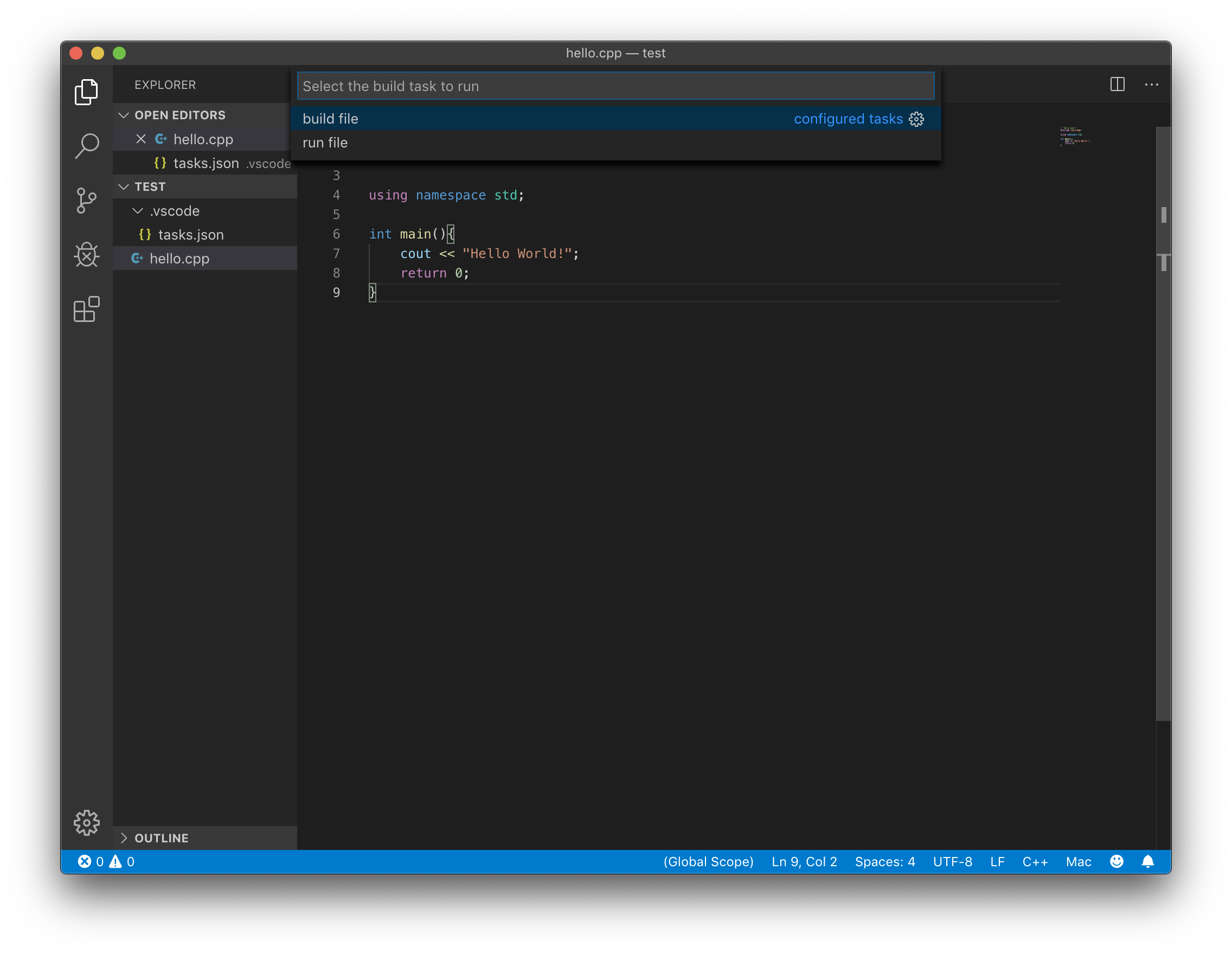Select the build file task

pyautogui.click(x=615, y=119)
